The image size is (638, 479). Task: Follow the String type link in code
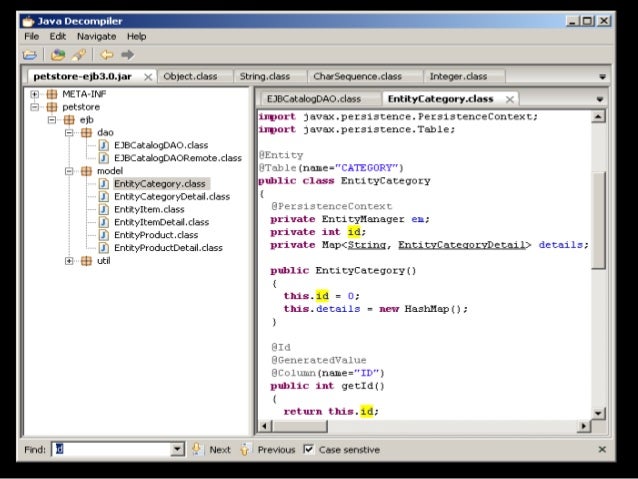pos(367,245)
